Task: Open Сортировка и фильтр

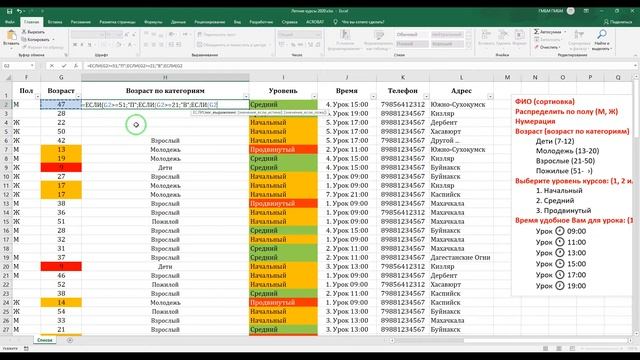Action: [x=579, y=40]
